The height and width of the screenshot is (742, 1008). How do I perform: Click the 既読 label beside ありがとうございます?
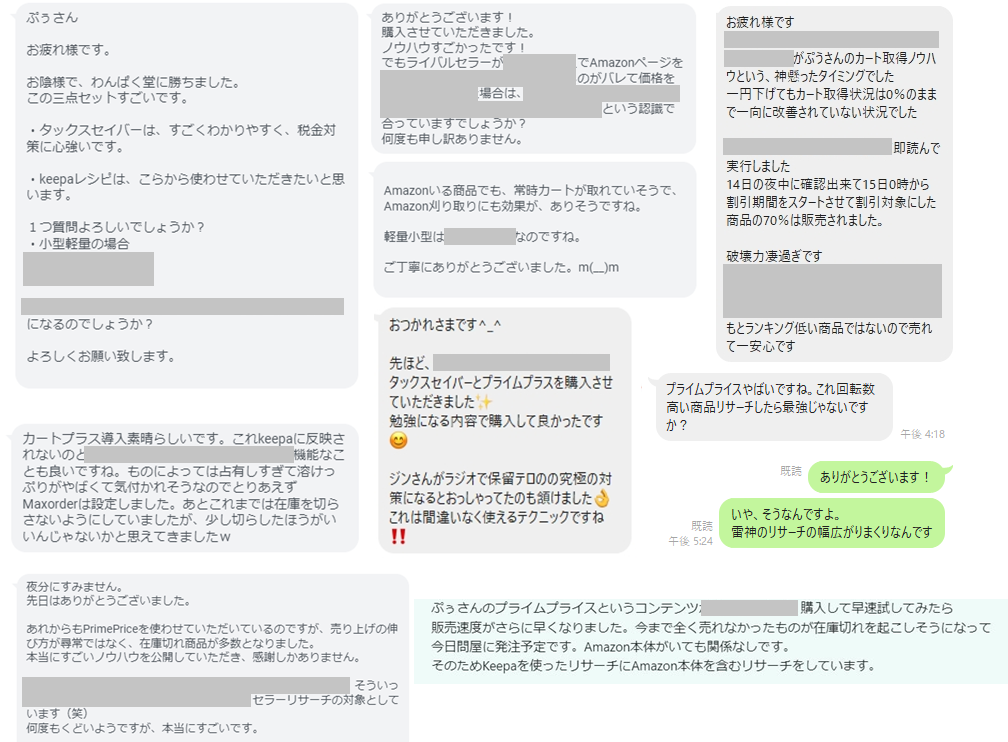point(791,471)
